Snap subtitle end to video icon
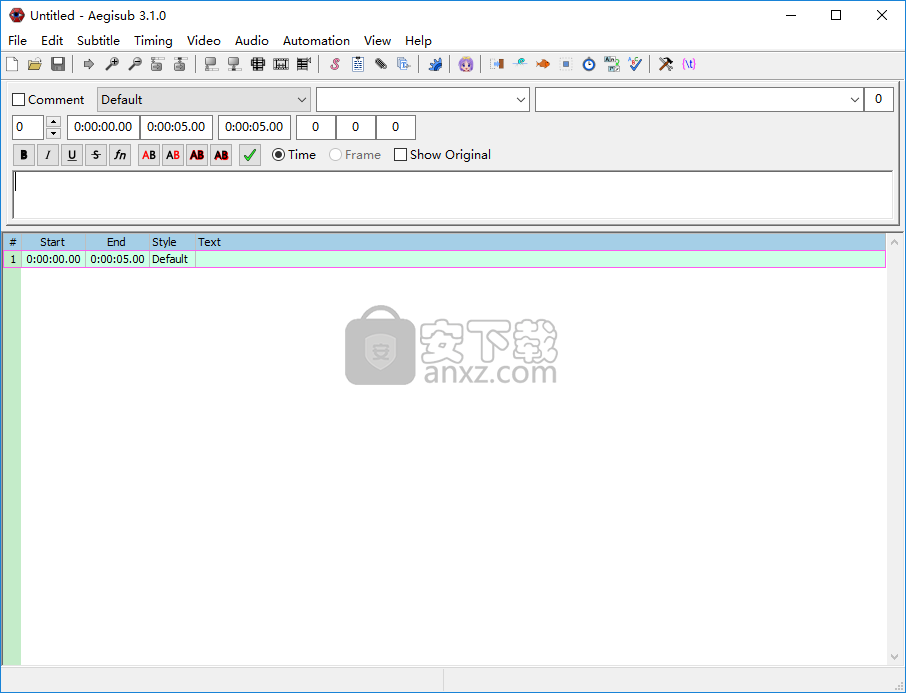The width and height of the screenshot is (906, 693). 180,64
